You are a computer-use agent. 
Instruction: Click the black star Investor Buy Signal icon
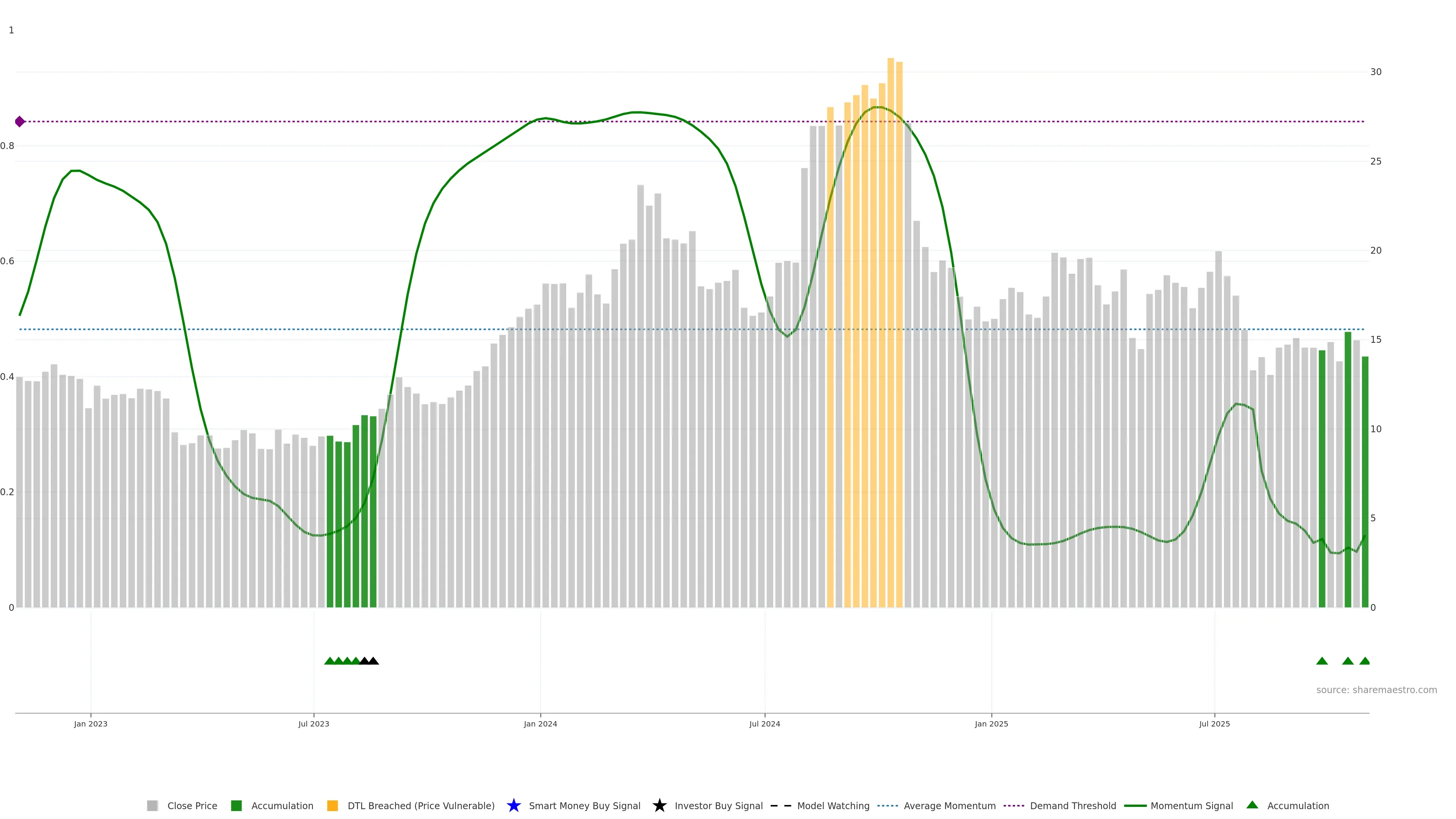click(x=659, y=805)
